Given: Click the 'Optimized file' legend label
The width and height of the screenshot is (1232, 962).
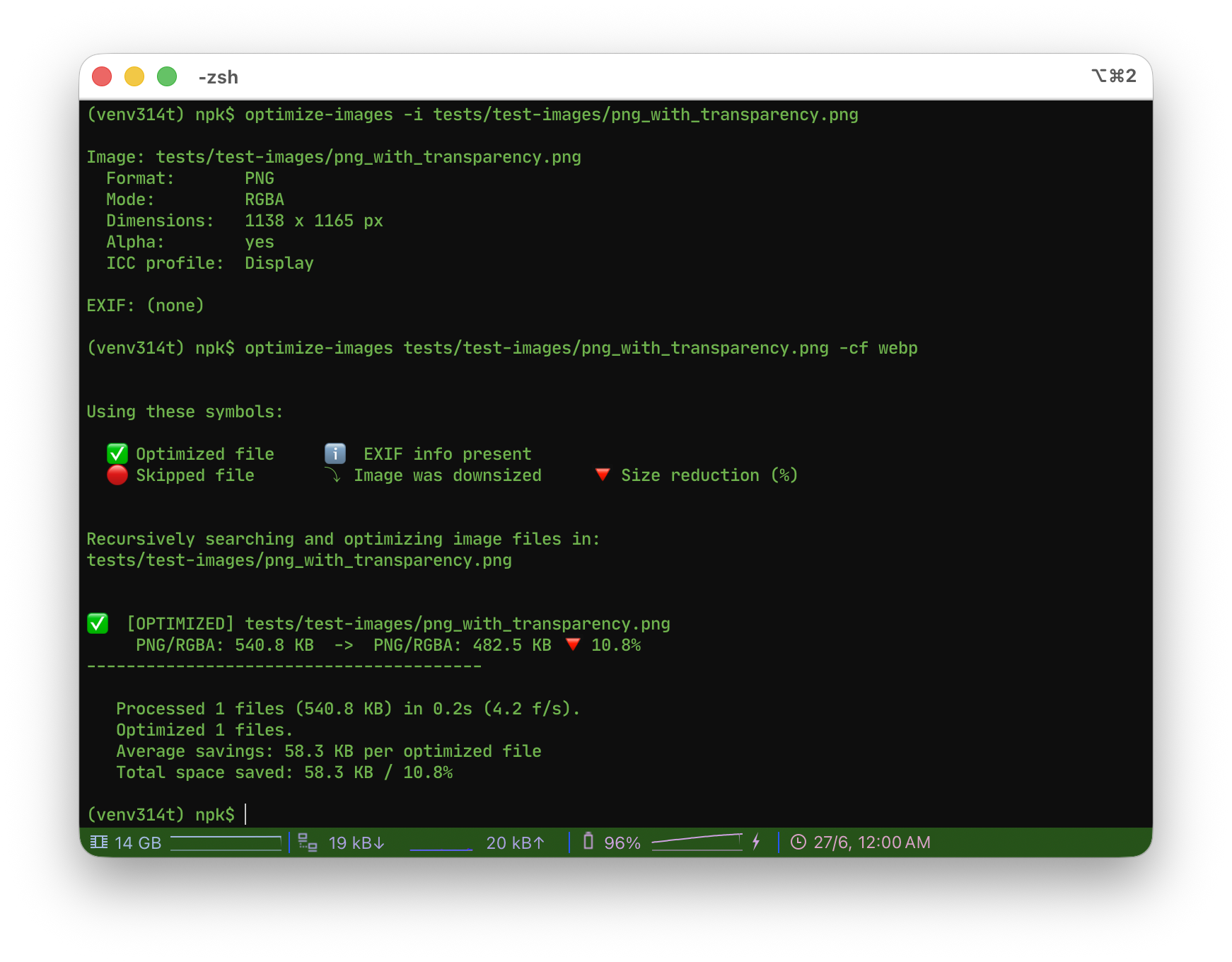Looking at the screenshot, I should pos(205,454).
